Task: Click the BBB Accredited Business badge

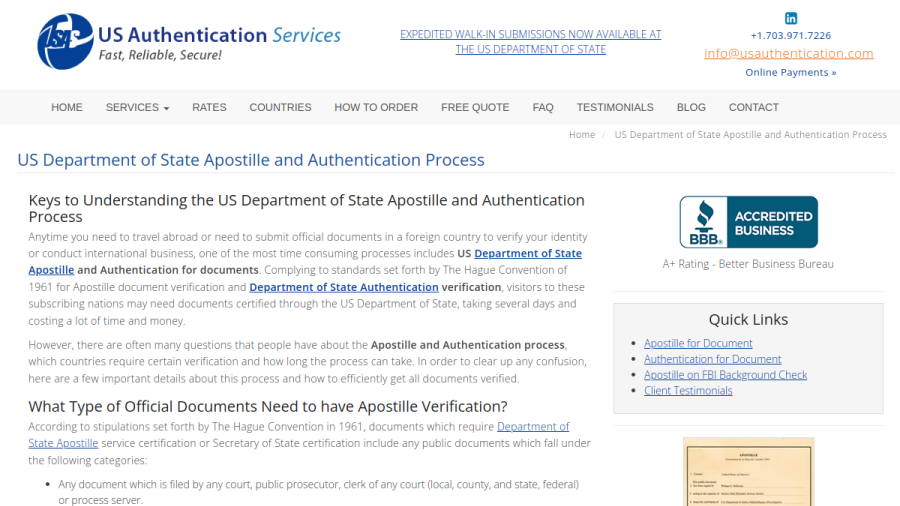Action: (x=748, y=222)
